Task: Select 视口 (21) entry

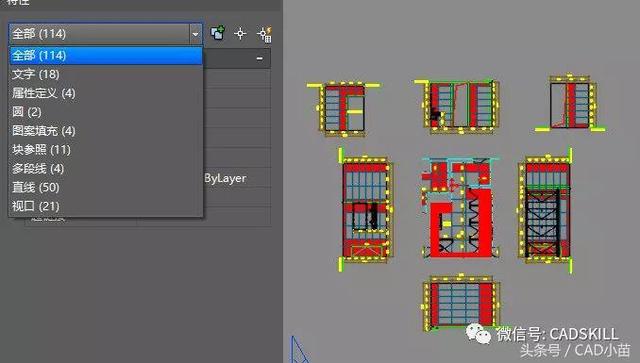Action: tap(106, 206)
